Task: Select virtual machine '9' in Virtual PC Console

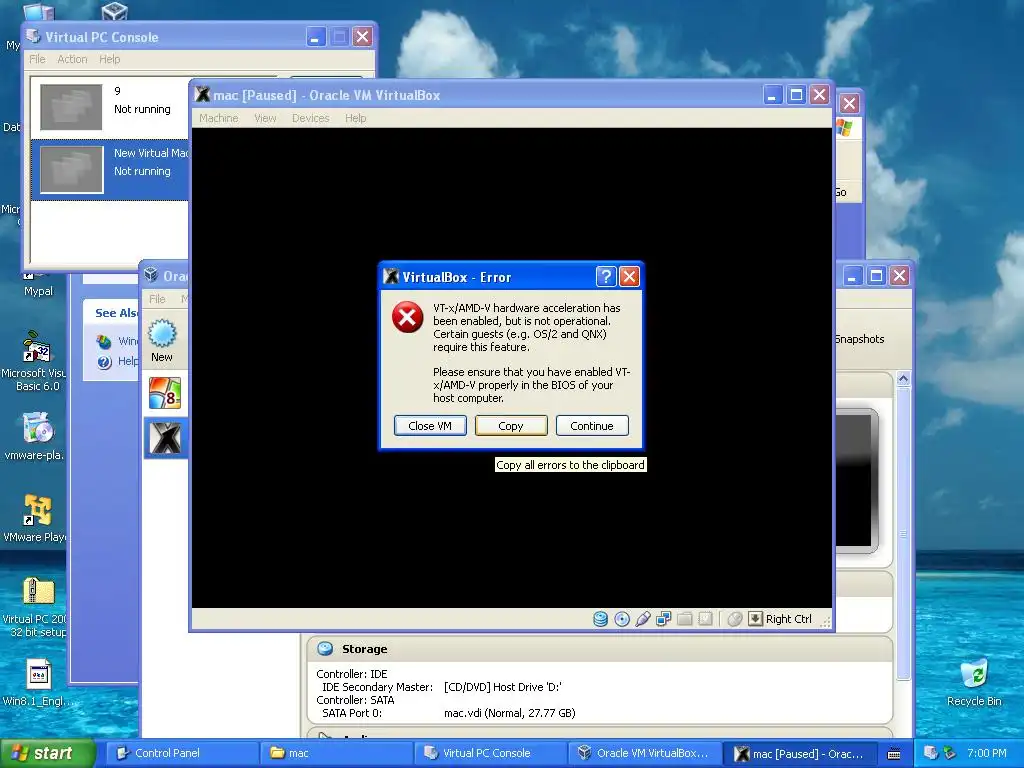Action: point(110,106)
